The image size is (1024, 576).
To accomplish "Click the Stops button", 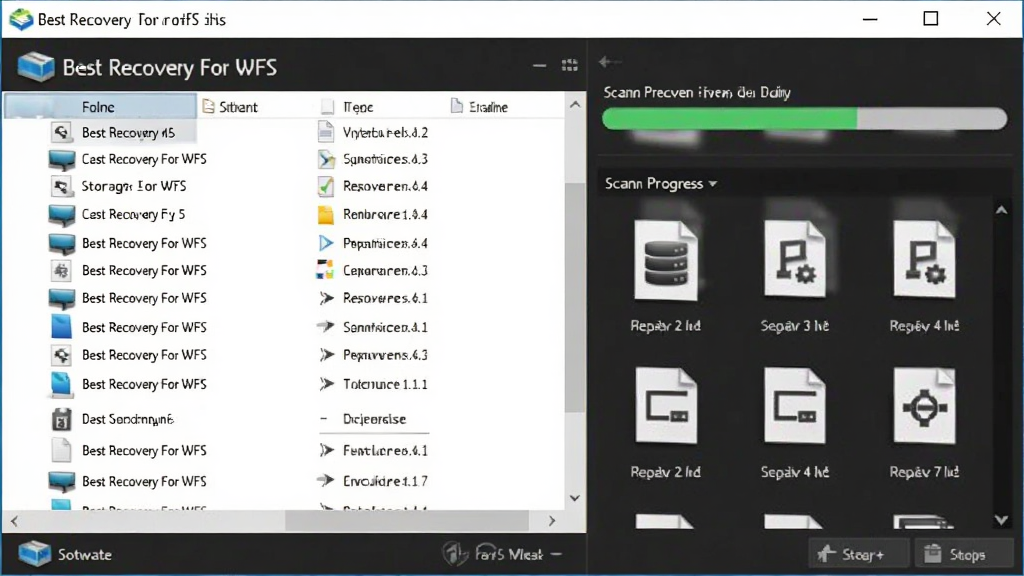I will click(x=964, y=554).
